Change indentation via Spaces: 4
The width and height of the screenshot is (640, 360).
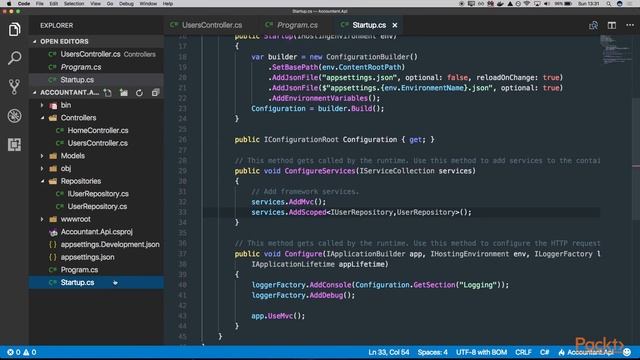coord(433,352)
